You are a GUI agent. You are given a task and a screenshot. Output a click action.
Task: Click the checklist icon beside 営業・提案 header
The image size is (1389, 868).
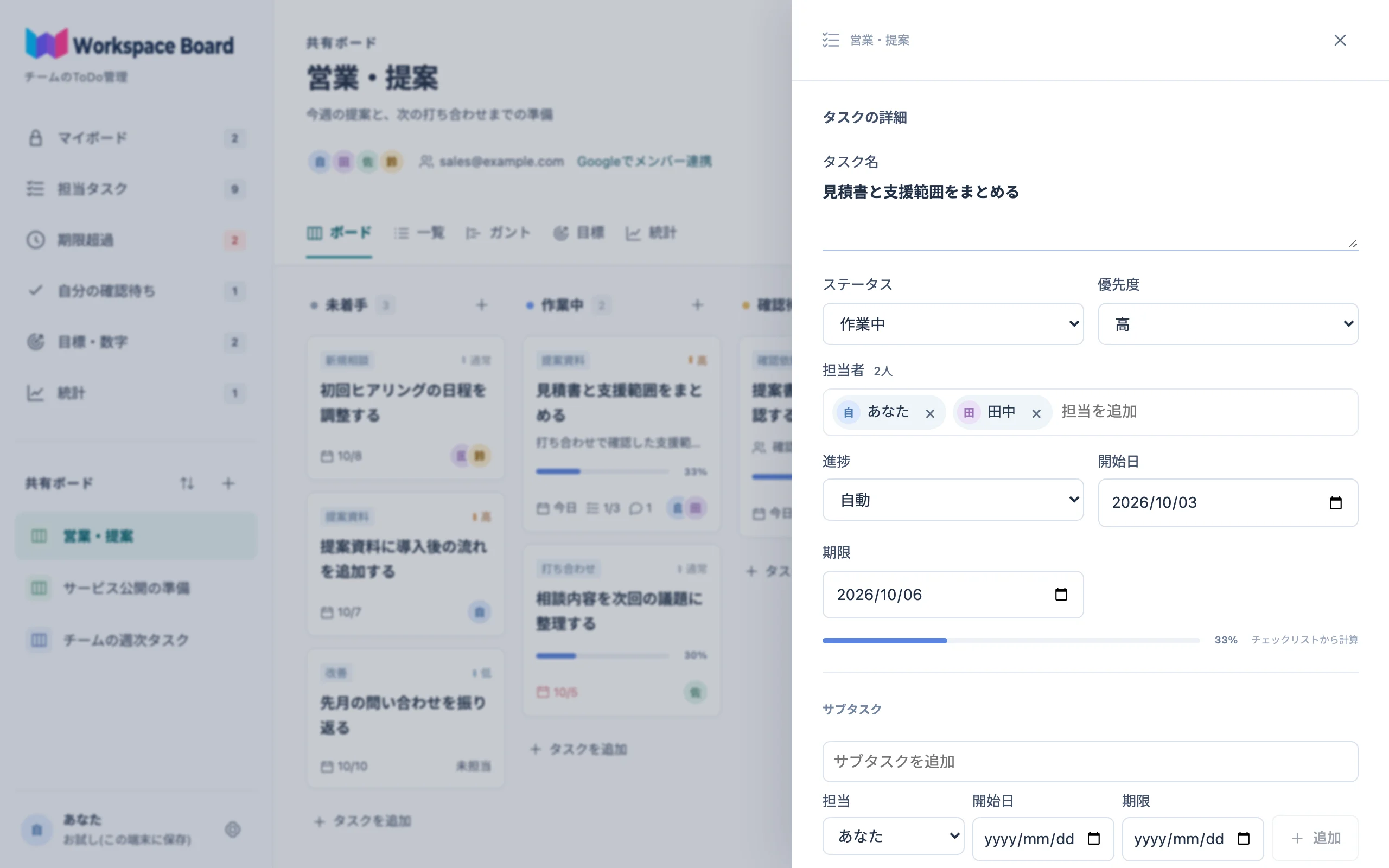[831, 40]
